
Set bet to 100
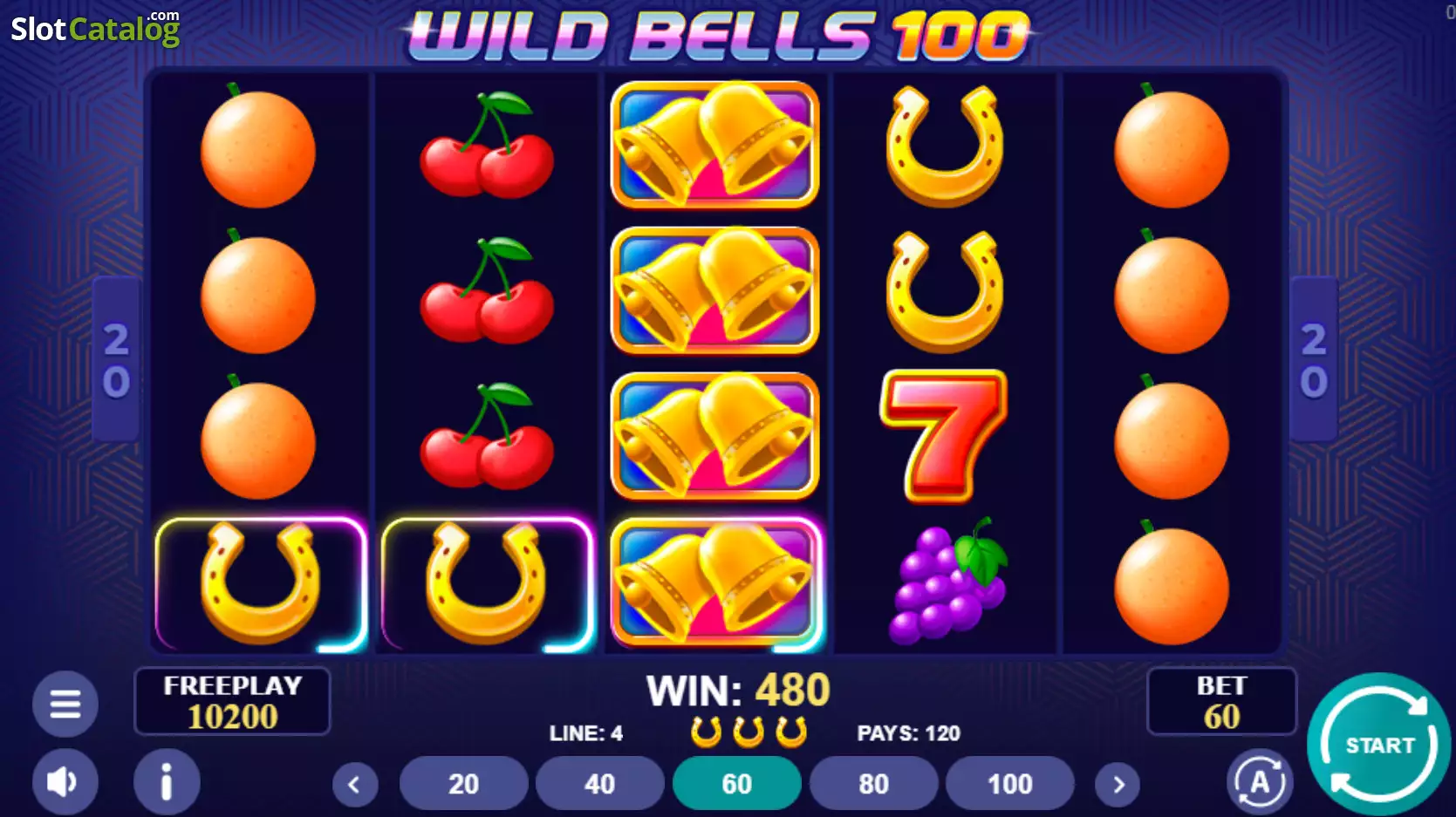[x=1010, y=784]
